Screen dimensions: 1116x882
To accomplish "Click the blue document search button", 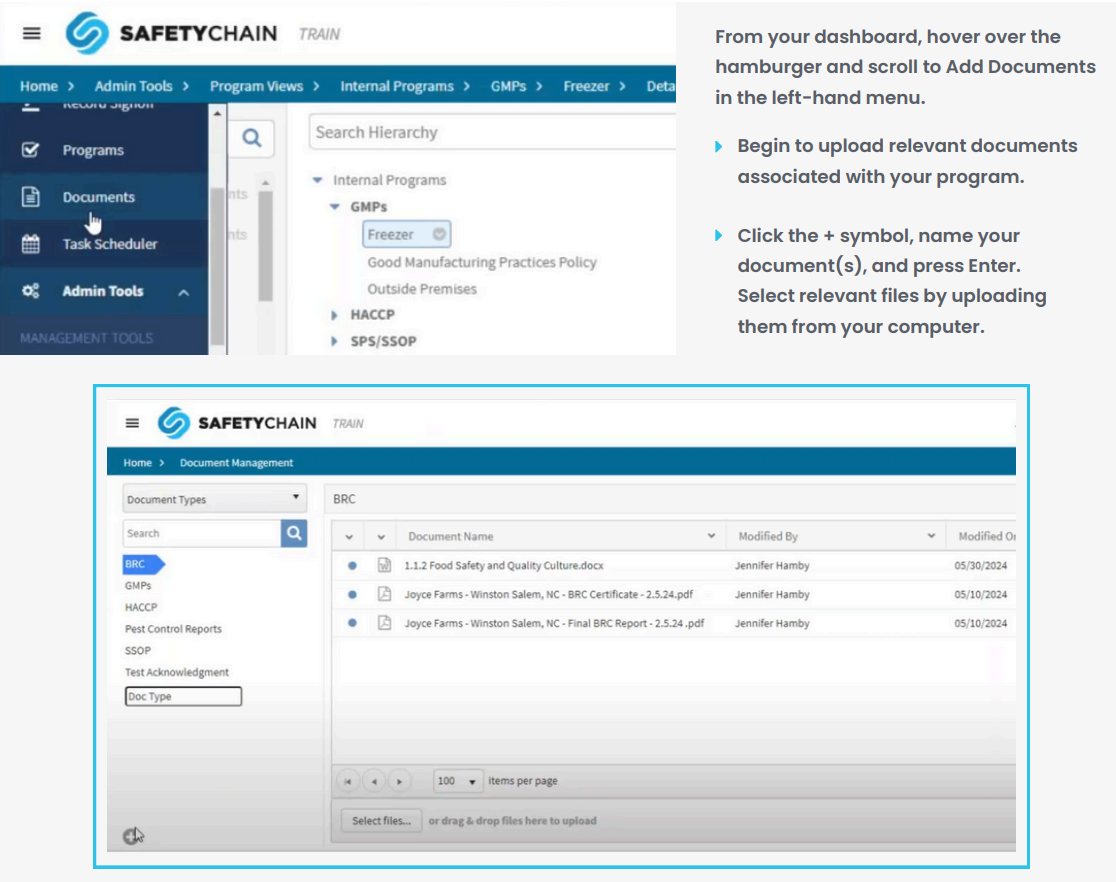I will coord(294,533).
